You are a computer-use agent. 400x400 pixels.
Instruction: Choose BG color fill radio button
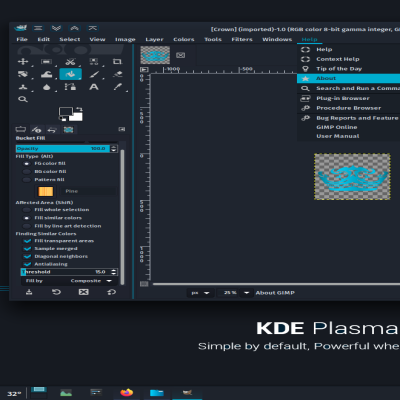click(26, 171)
